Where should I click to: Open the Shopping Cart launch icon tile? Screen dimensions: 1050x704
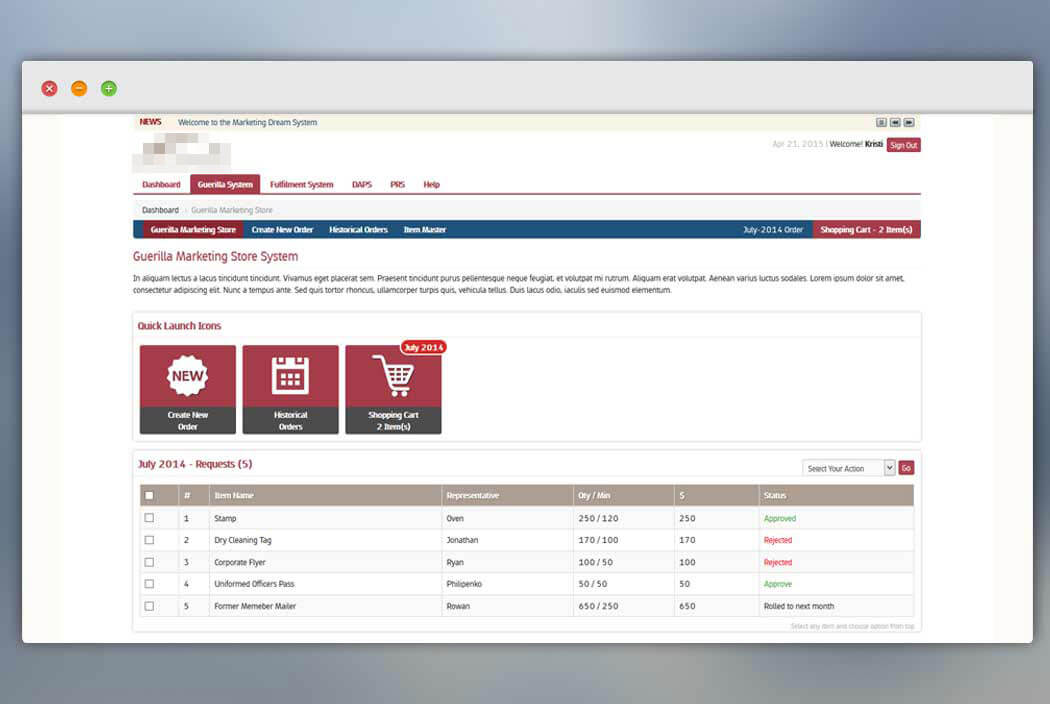[x=393, y=389]
